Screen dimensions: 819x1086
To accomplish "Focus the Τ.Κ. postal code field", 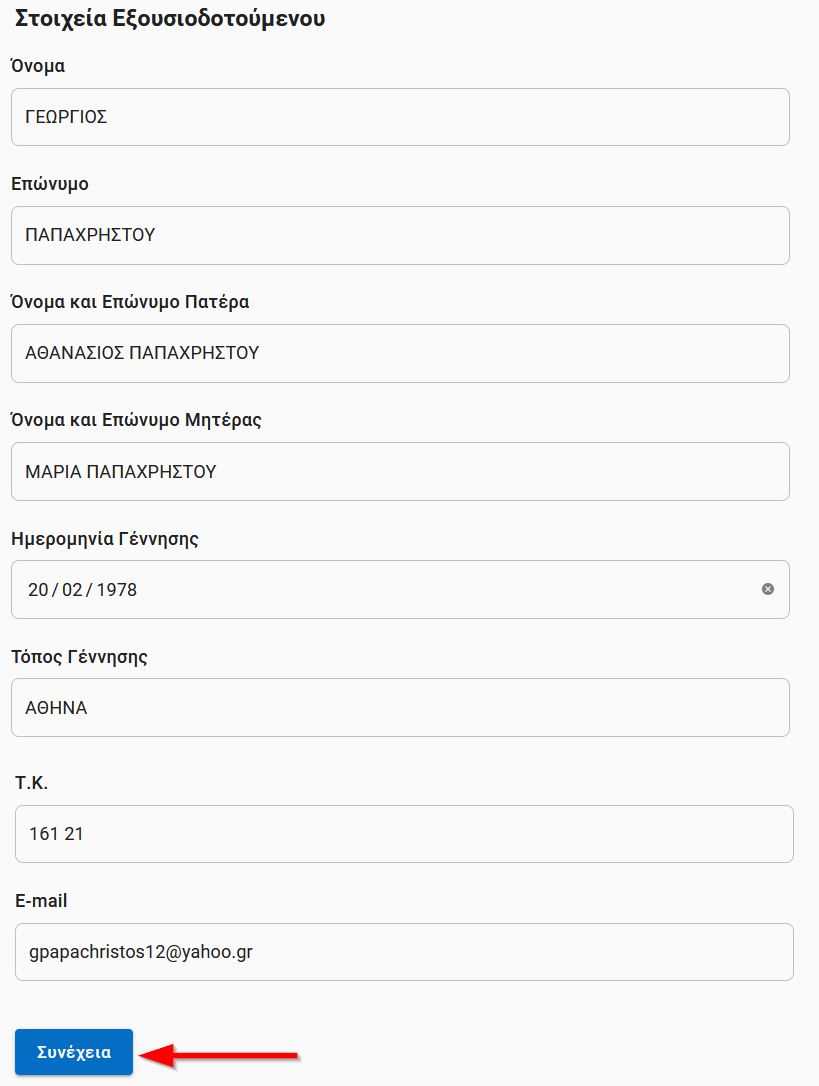I will click(x=404, y=834).
